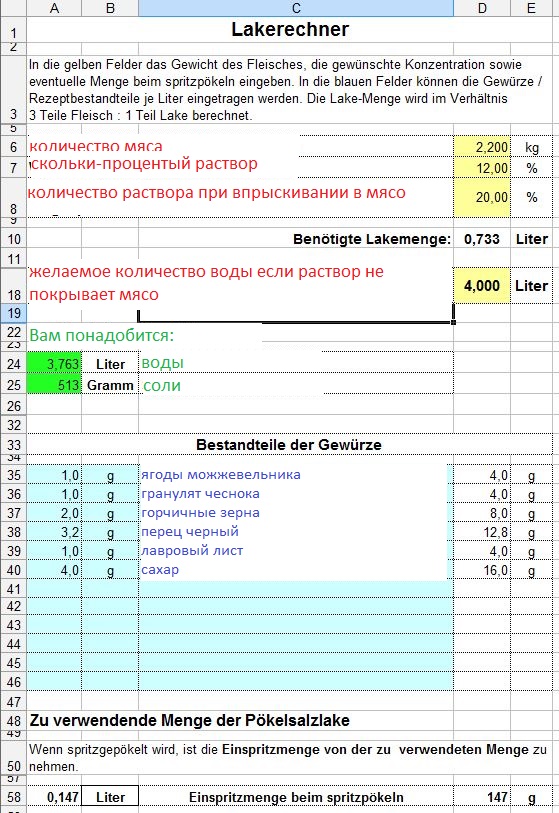Viewport: 559px width, 813px height.
Task: Select row 10 header
Action: click(x=13, y=239)
